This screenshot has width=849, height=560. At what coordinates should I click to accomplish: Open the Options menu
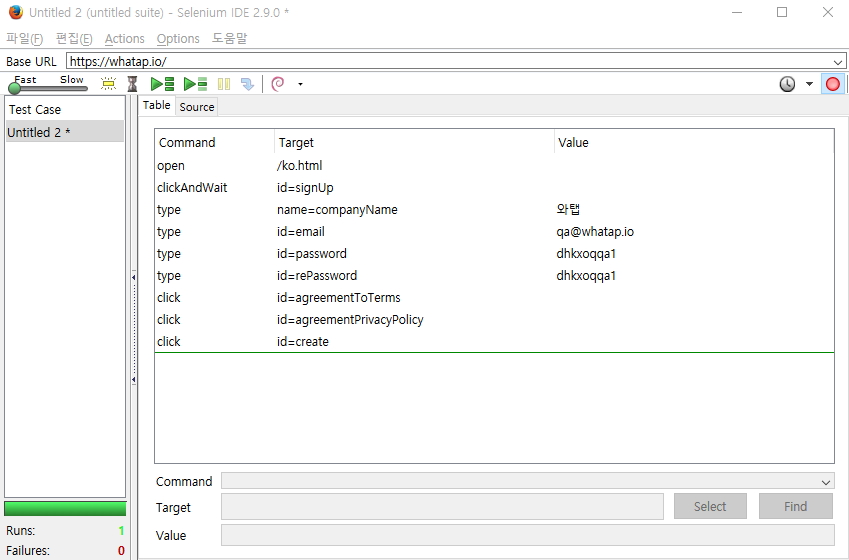click(x=178, y=38)
